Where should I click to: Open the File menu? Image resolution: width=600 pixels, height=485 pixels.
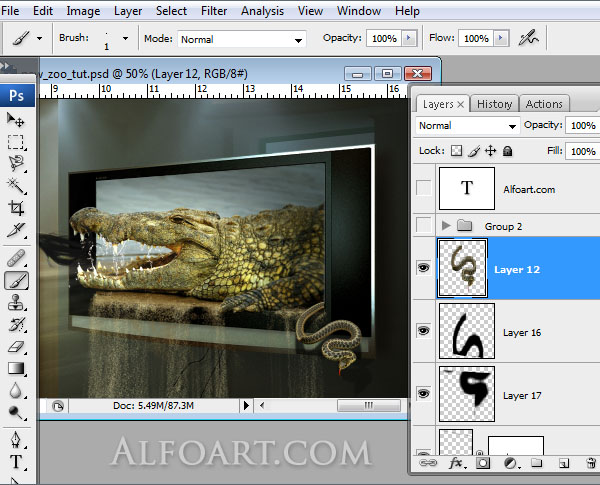(10, 11)
